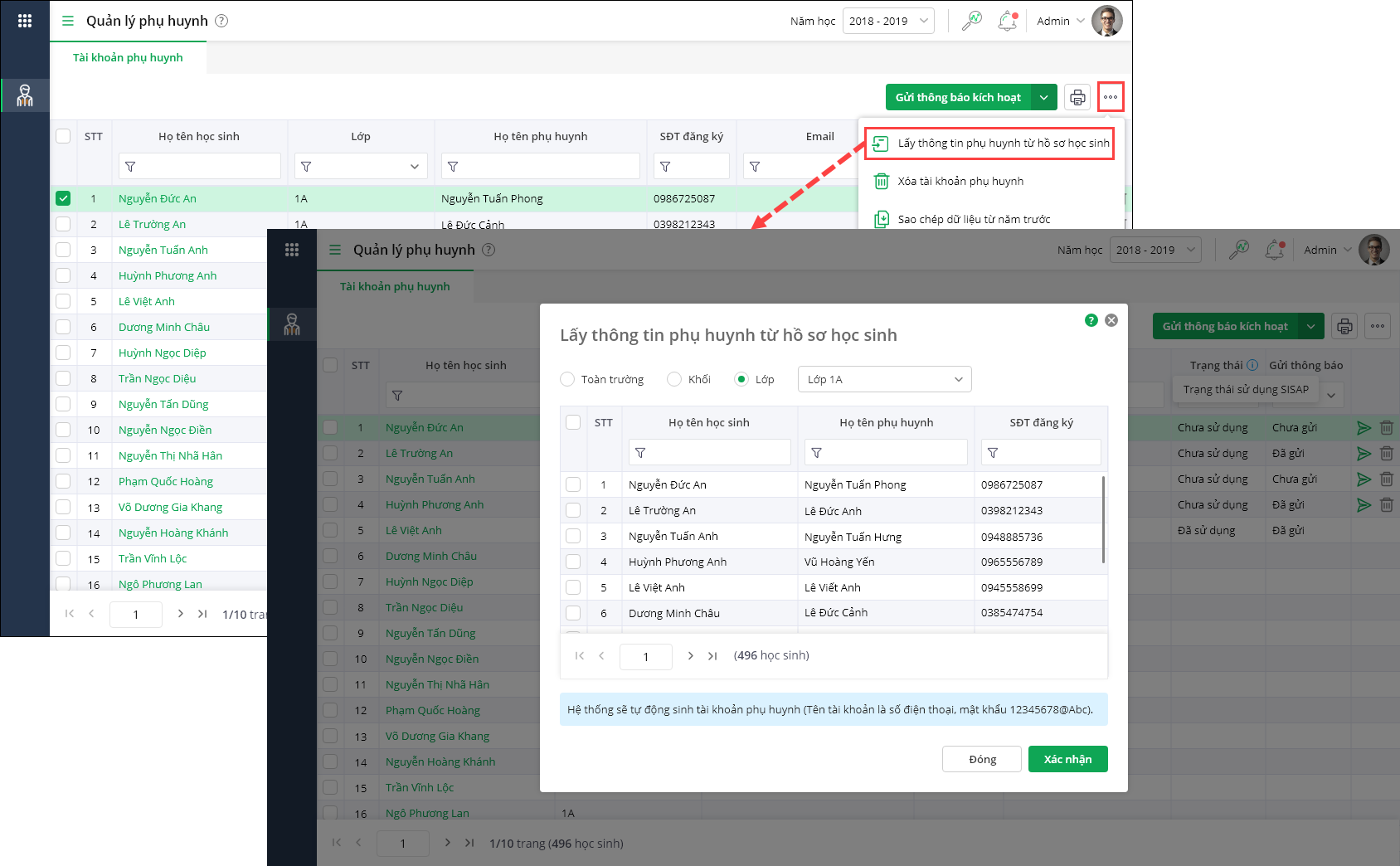Confirm with the Xác nhận button
The width and height of the screenshot is (1400, 866).
coord(1068,759)
